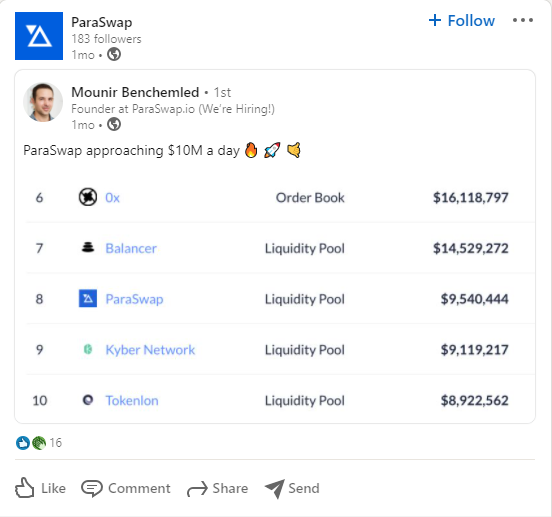Click the post text 'ParaSwap approaching $10M a day'
Viewport: 552px width, 517px height.
point(131,151)
